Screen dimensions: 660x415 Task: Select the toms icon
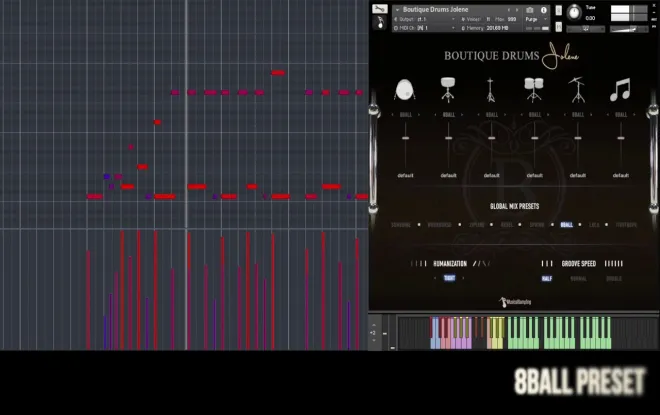coord(534,90)
